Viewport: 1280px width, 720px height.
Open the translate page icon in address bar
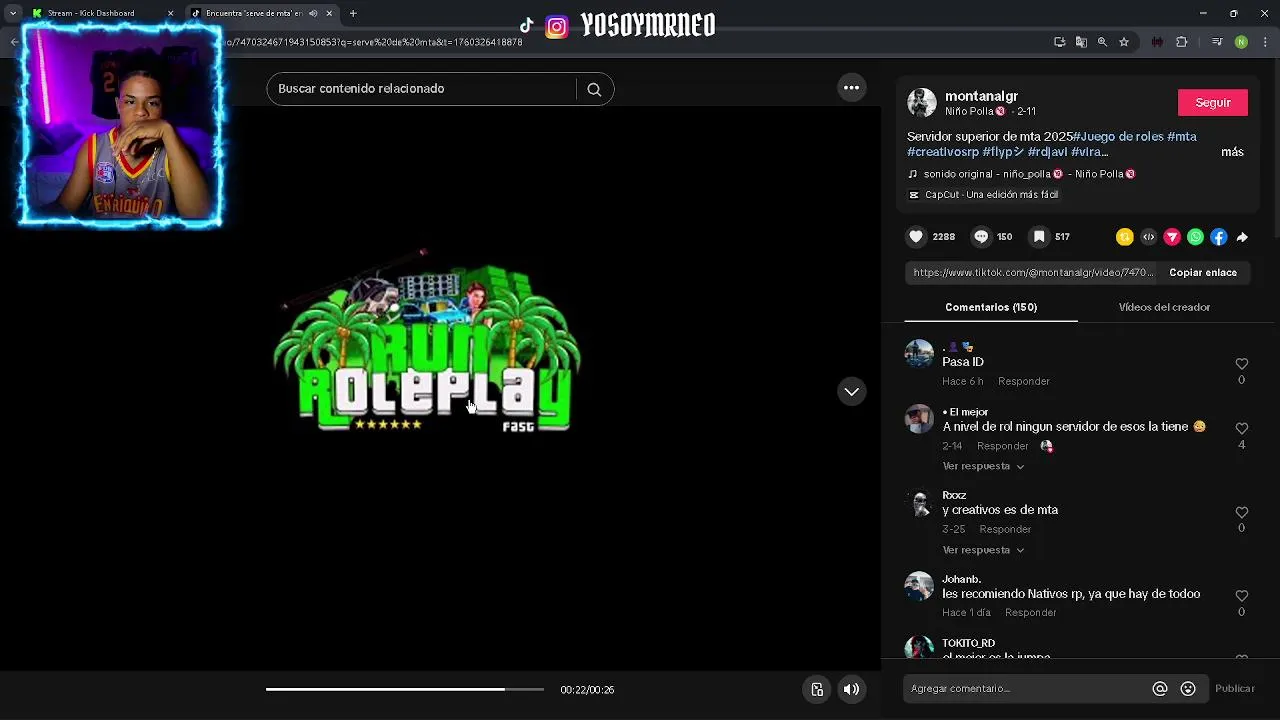(1081, 42)
